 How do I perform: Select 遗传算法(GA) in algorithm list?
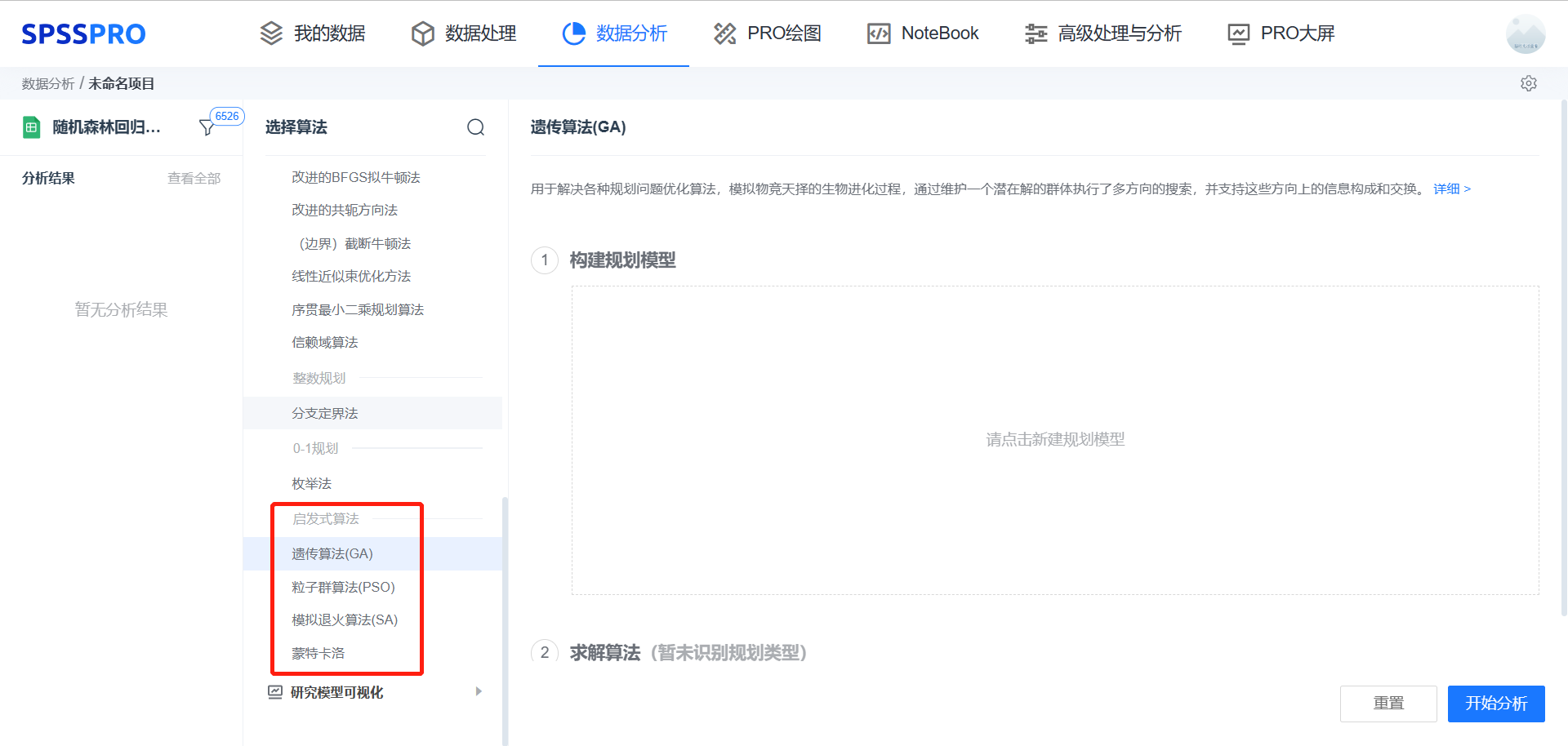372,553
